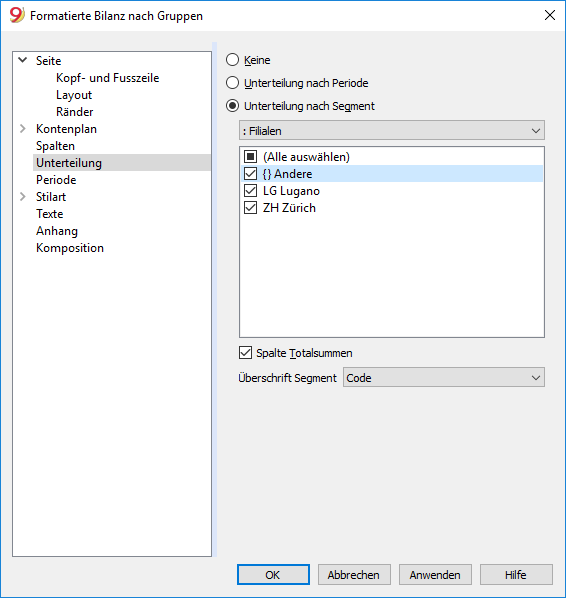The width and height of the screenshot is (566, 598).
Task: Expand the Stilart tree node
Action: (x=23, y=196)
